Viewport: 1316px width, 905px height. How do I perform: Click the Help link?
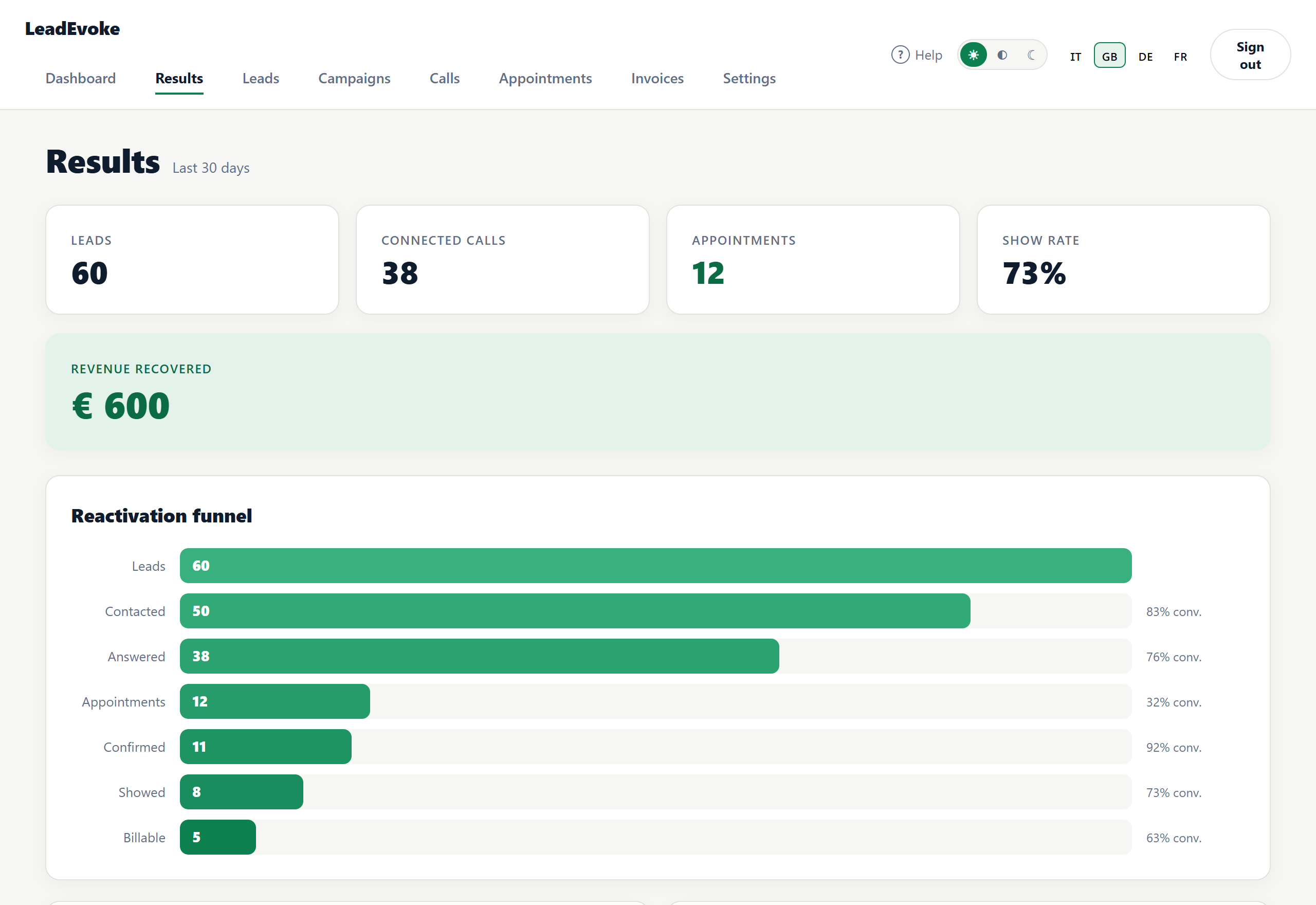click(917, 55)
